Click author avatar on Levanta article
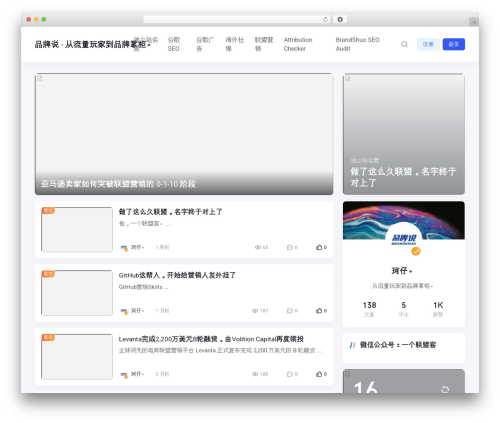 coord(124,374)
